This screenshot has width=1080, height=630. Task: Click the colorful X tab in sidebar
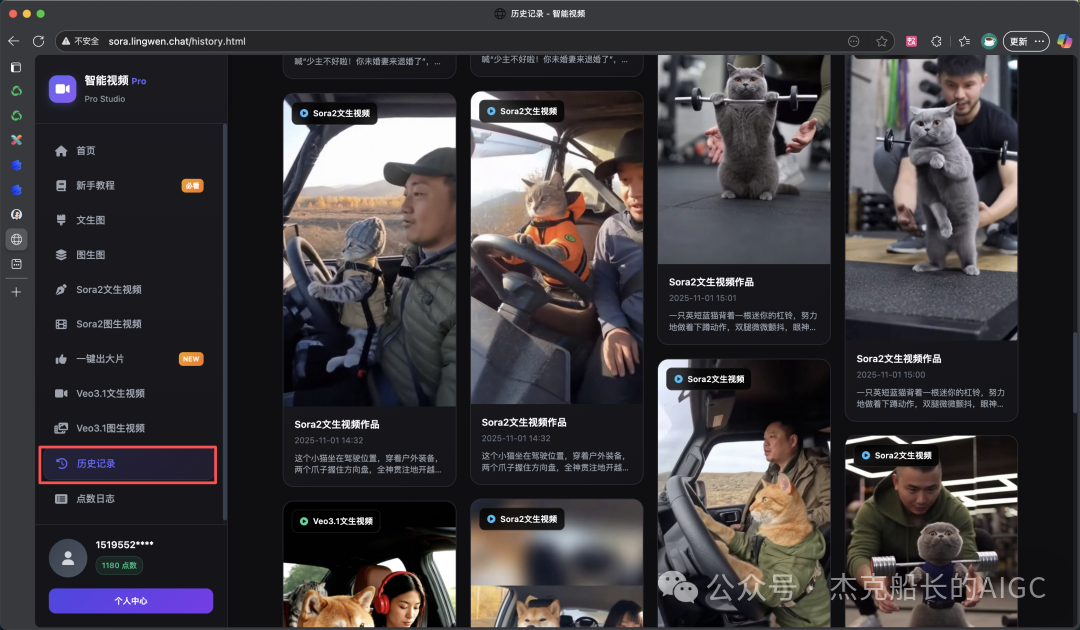click(17, 140)
